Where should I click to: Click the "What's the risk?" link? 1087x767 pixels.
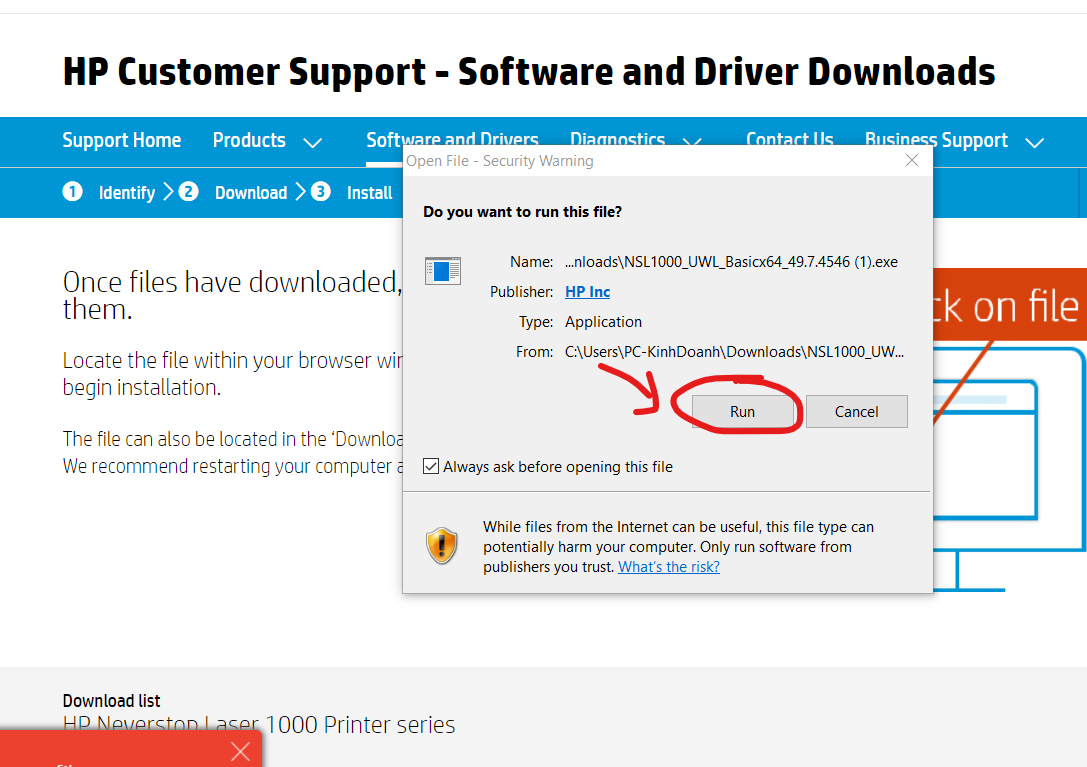point(668,567)
